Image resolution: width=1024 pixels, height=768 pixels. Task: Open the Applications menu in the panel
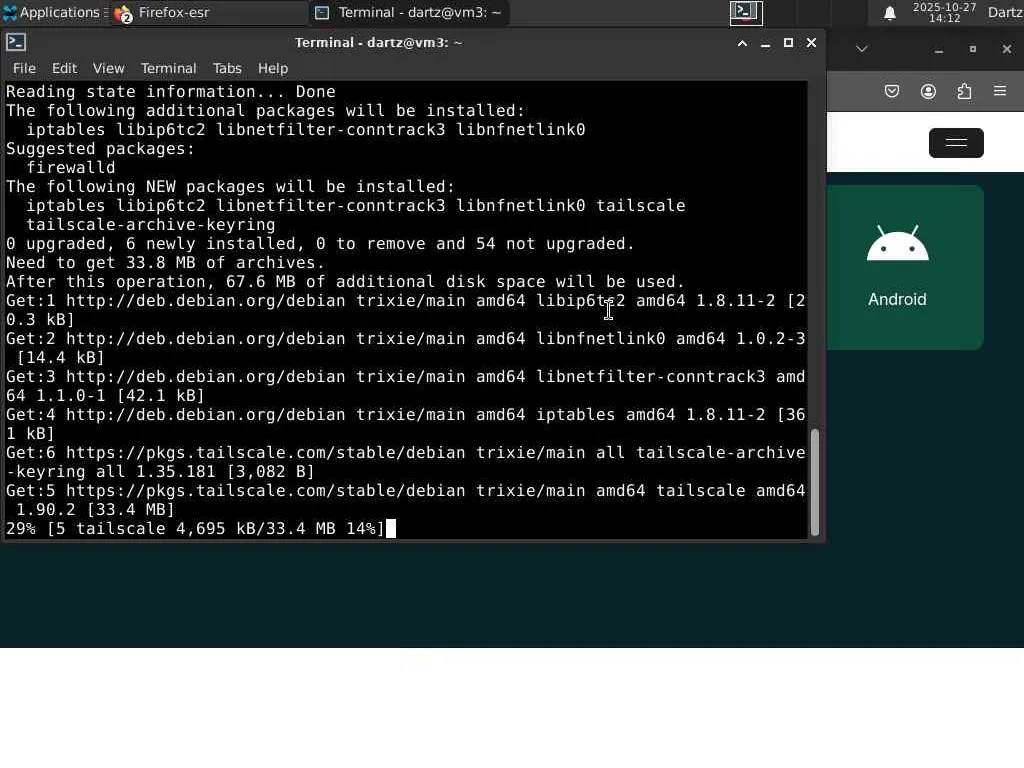51,12
